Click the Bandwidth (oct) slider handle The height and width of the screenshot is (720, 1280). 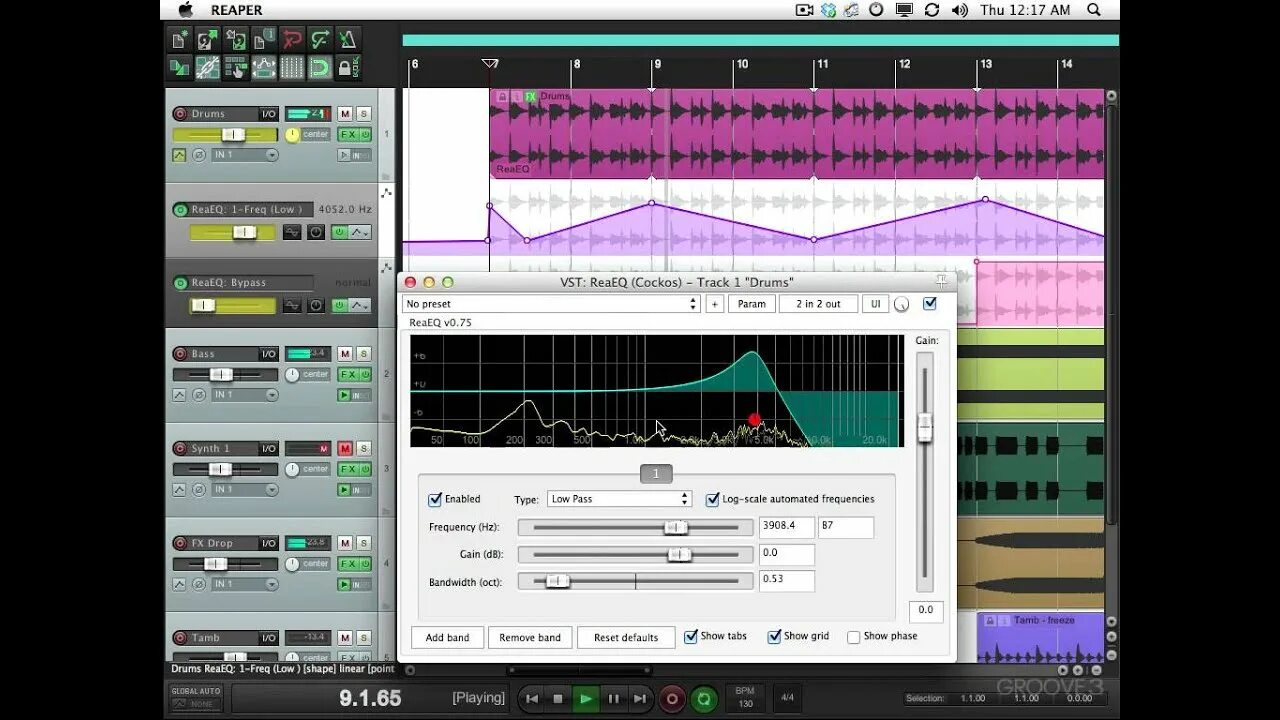pos(558,581)
